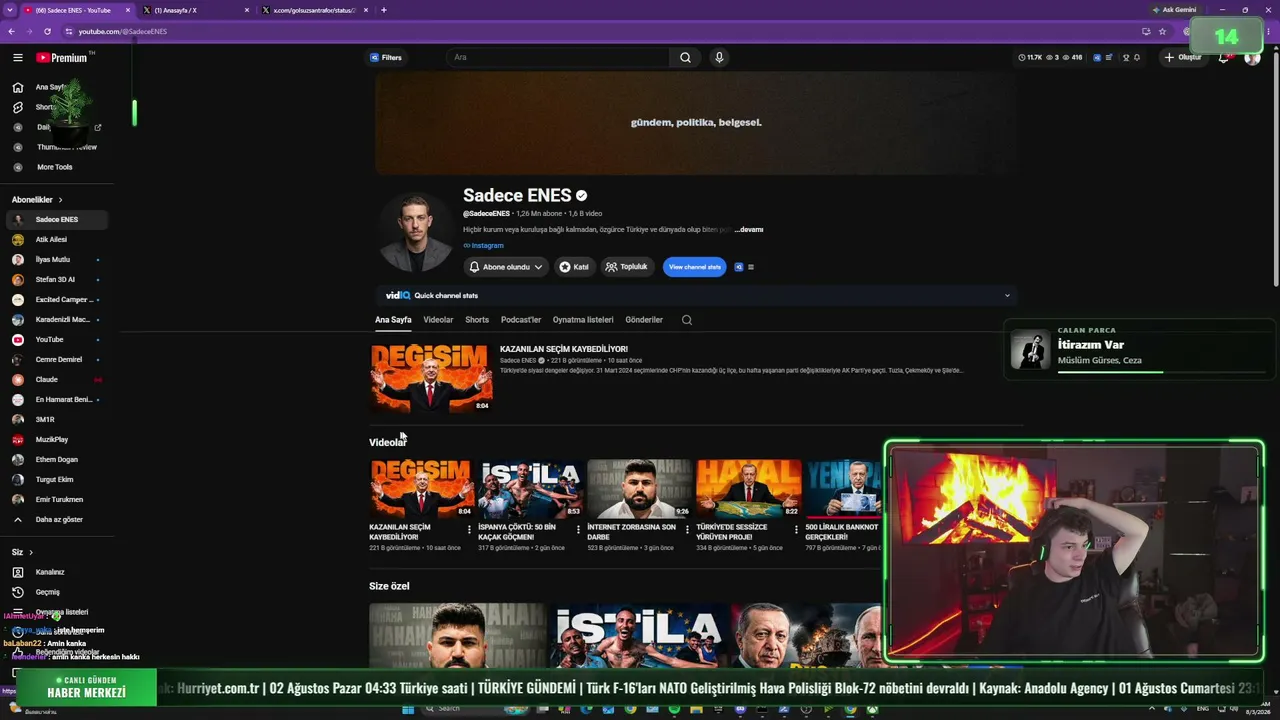This screenshot has width=1280, height=720.
Task: Click the browser address bar showing youtube.com/@SadeceENES
Action: coord(600,31)
